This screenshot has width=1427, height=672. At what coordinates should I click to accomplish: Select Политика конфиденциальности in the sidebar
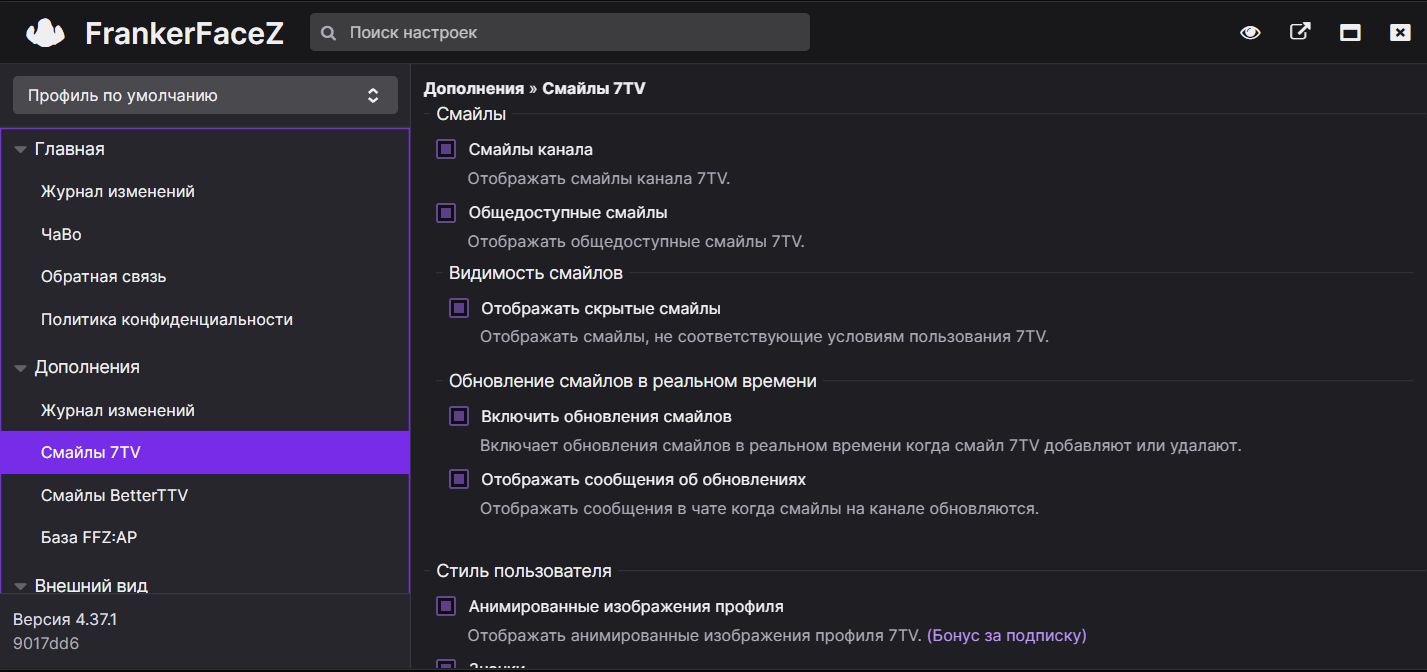click(166, 319)
